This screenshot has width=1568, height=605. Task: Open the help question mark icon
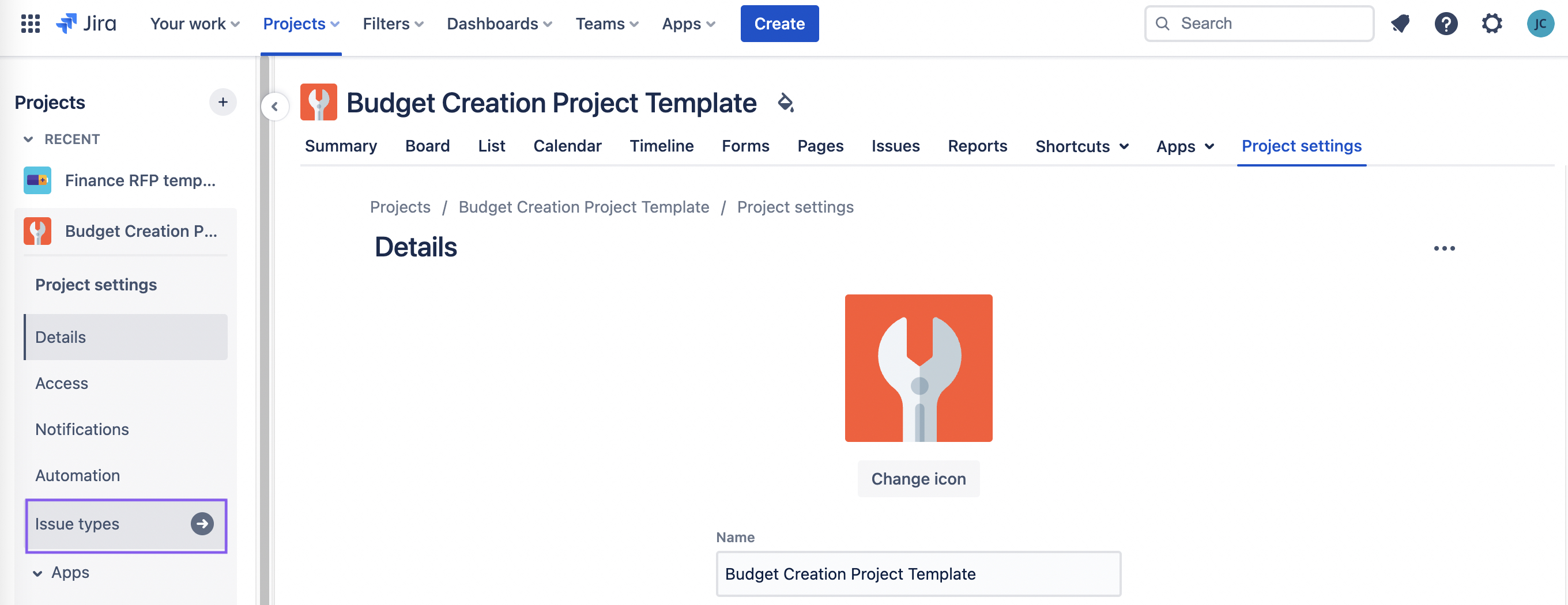(1446, 24)
